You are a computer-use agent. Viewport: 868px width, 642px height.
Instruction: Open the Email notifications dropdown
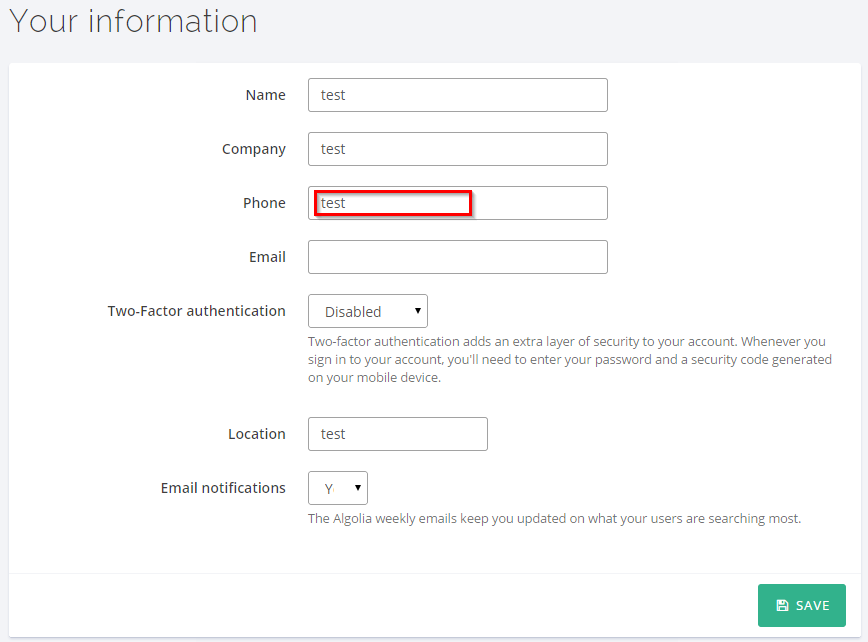point(338,488)
